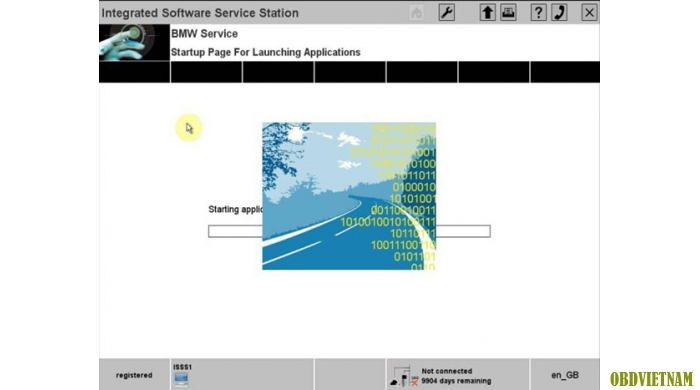The width and height of the screenshot is (700, 390).
Task: Select the ISSS1 monitor icon
Action: click(x=181, y=379)
